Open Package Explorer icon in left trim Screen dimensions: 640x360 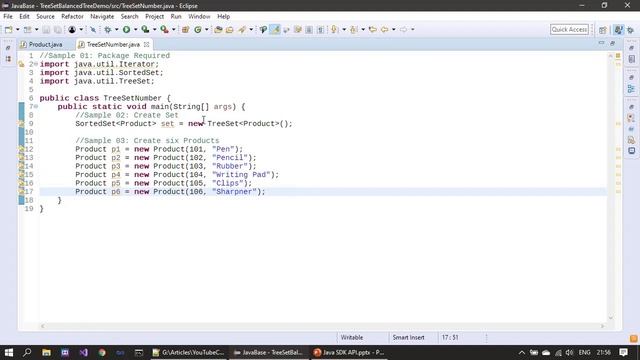coord(8,59)
